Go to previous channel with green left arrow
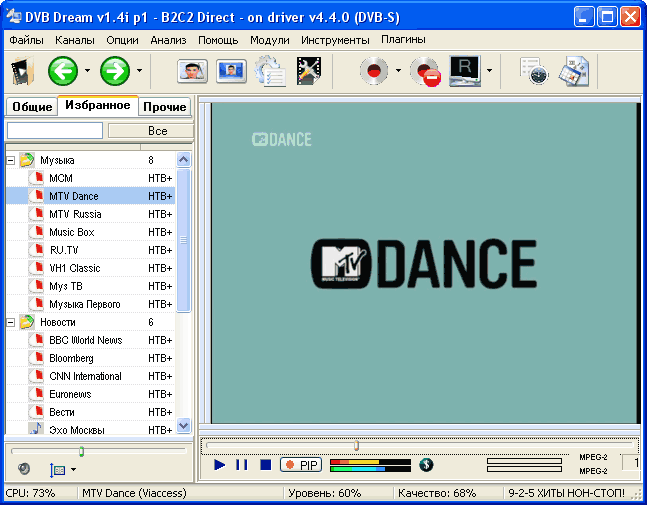 coord(63,71)
